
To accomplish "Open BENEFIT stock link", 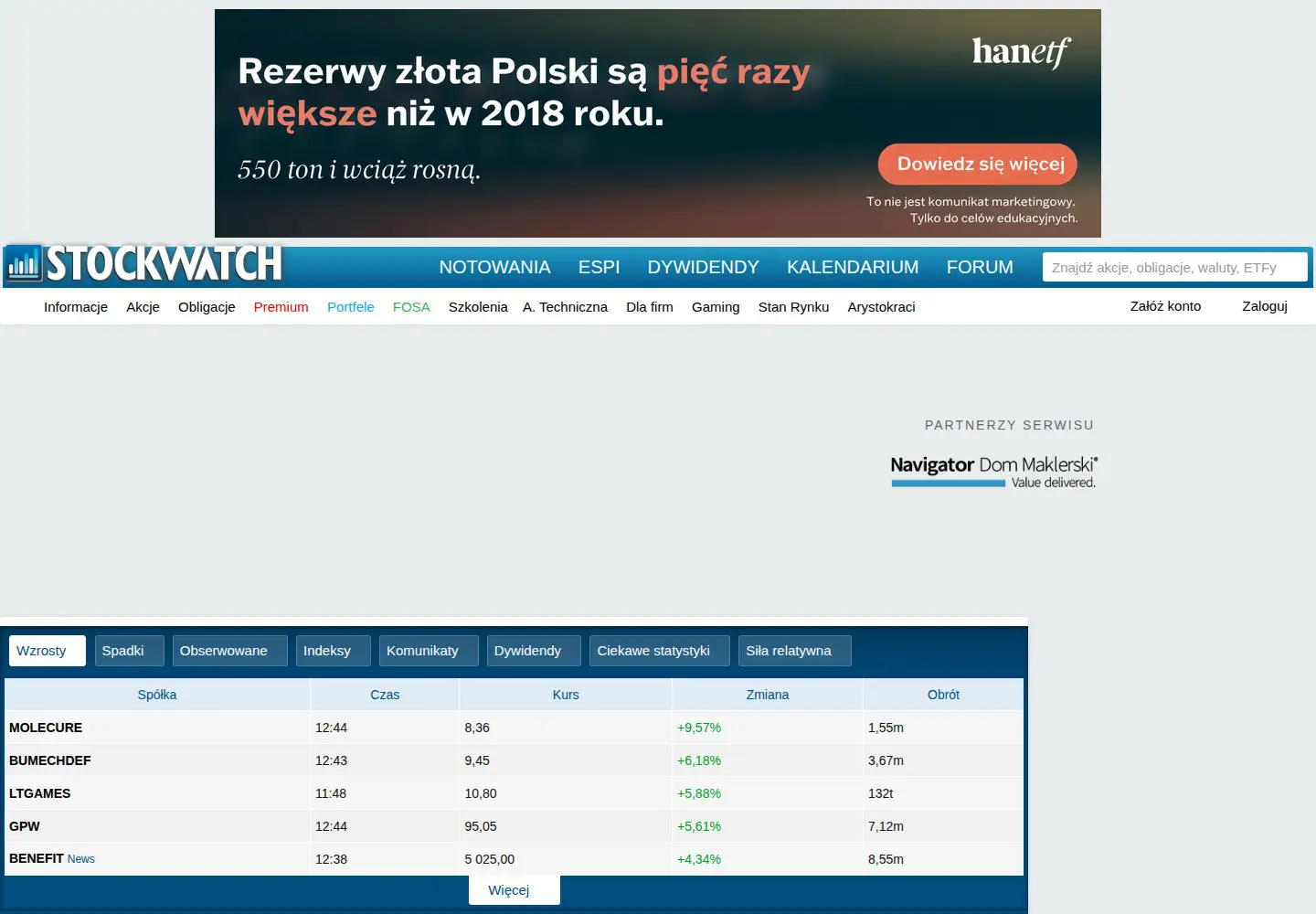I will (37, 858).
